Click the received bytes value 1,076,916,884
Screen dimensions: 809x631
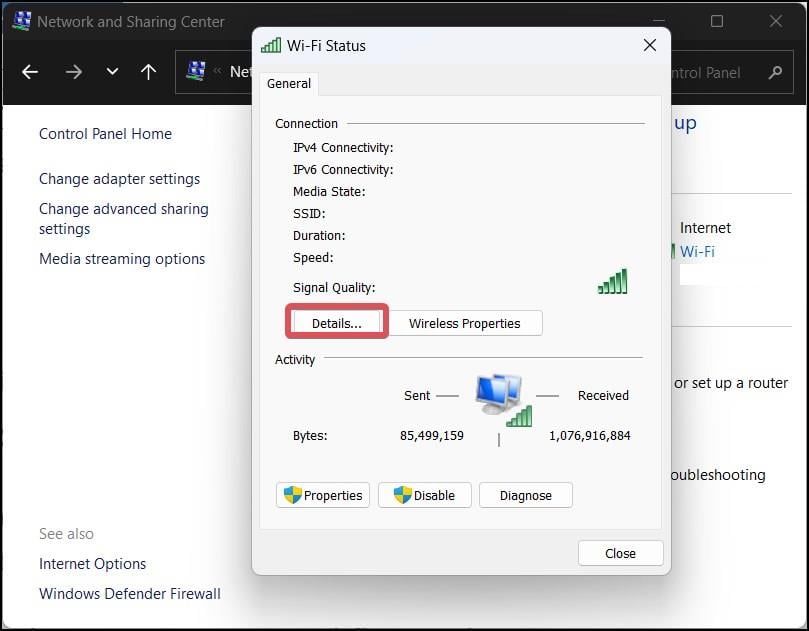point(590,435)
